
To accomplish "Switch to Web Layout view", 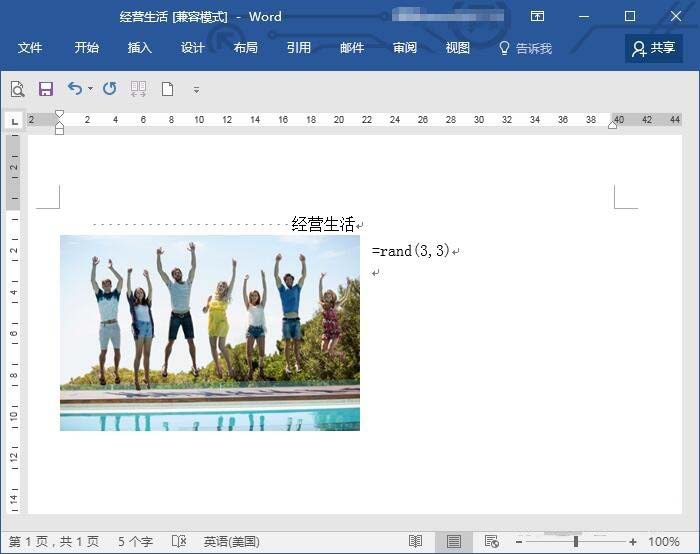I will pyautogui.click(x=491, y=541).
